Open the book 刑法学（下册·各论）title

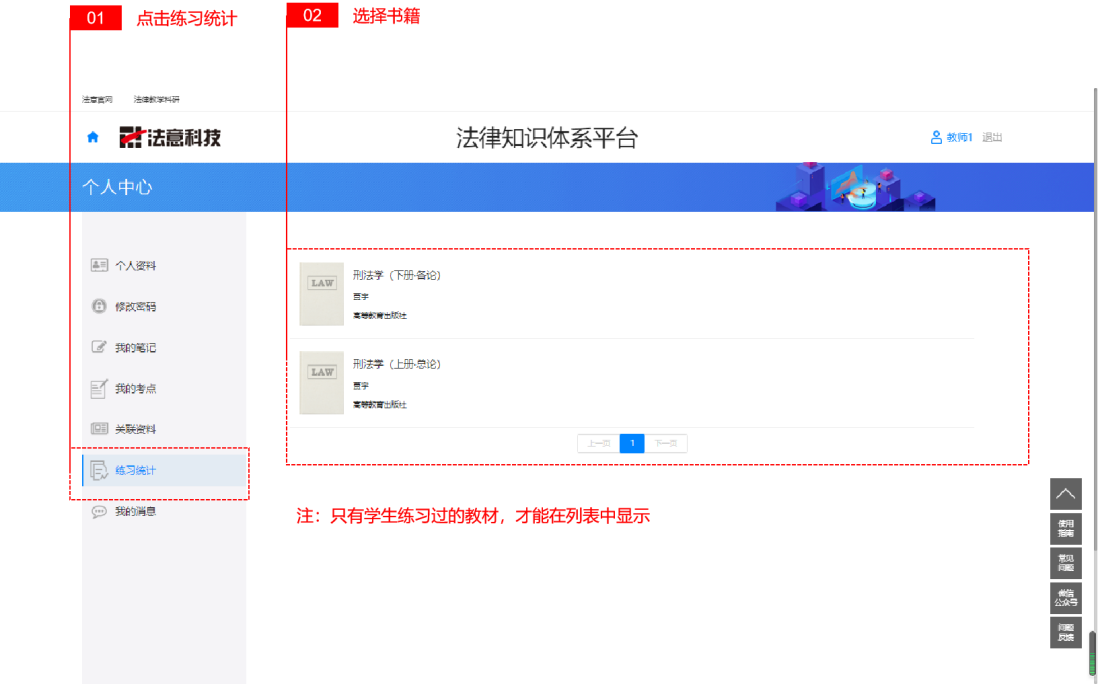pyautogui.click(x=397, y=276)
